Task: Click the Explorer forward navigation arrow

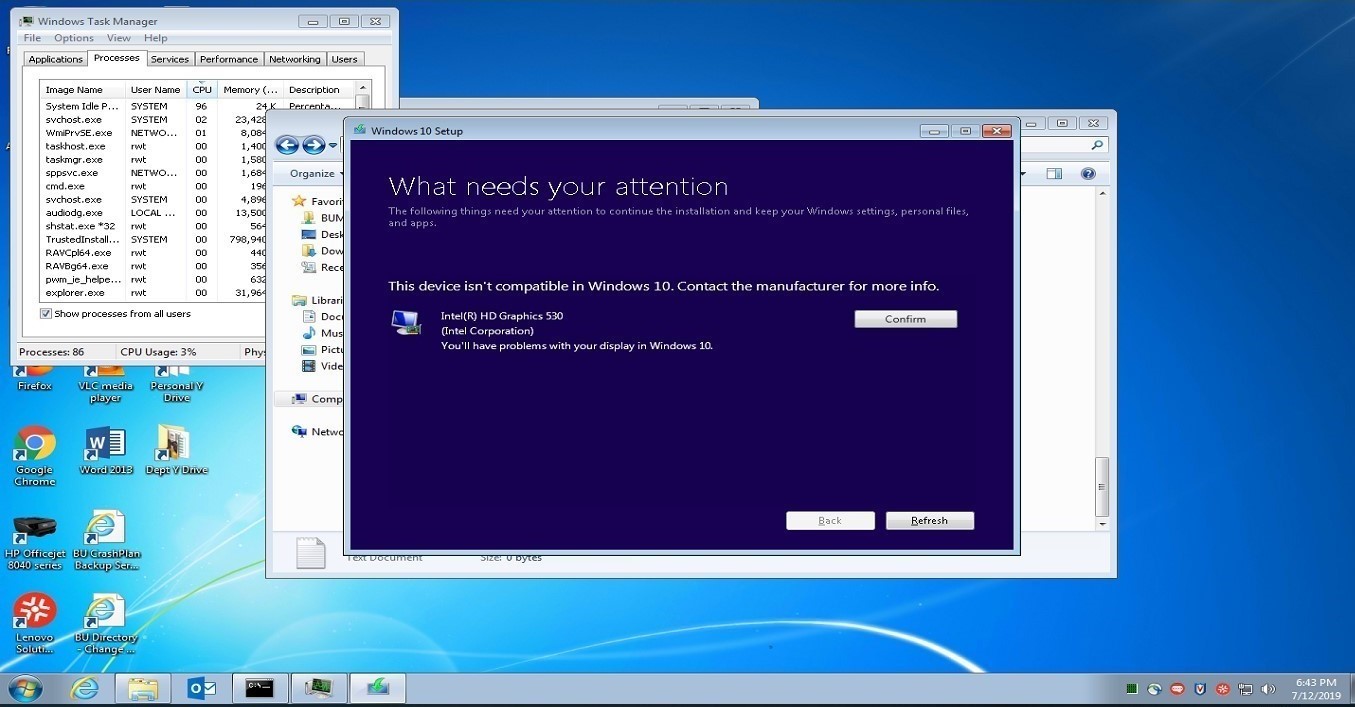Action: [314, 145]
